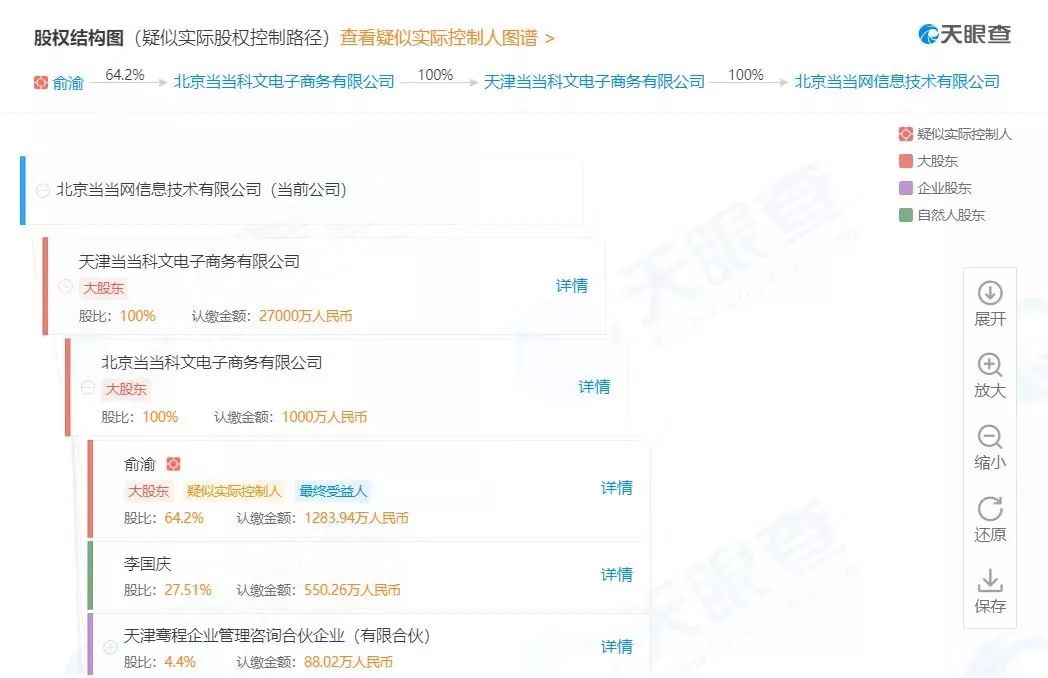Save the chart with 保存 icon
The height and width of the screenshot is (678, 1048).
(990, 580)
